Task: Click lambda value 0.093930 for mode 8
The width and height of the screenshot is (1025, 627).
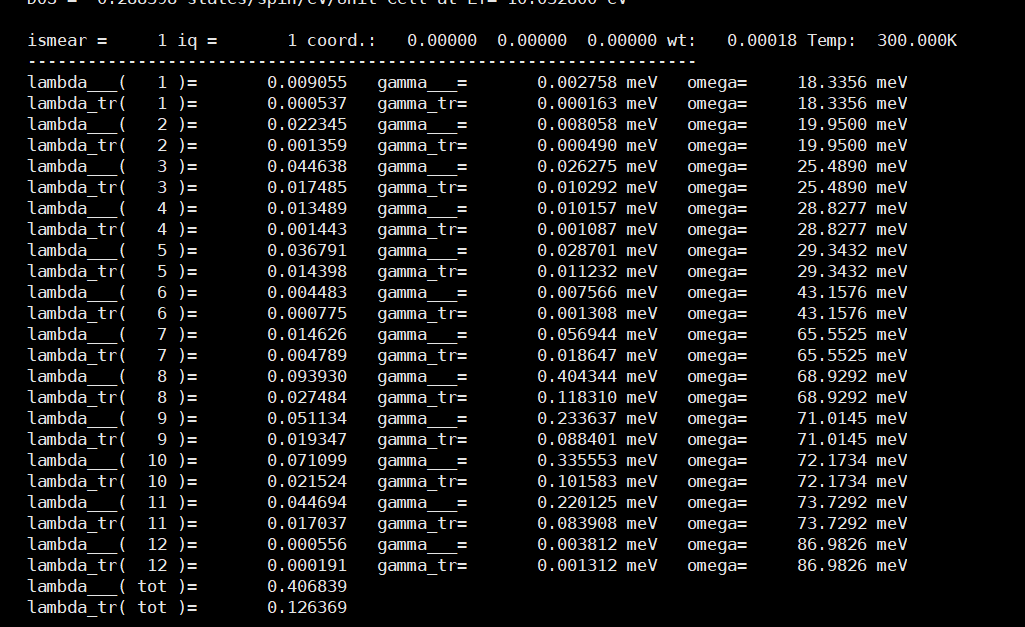Action: pyautogui.click(x=307, y=377)
